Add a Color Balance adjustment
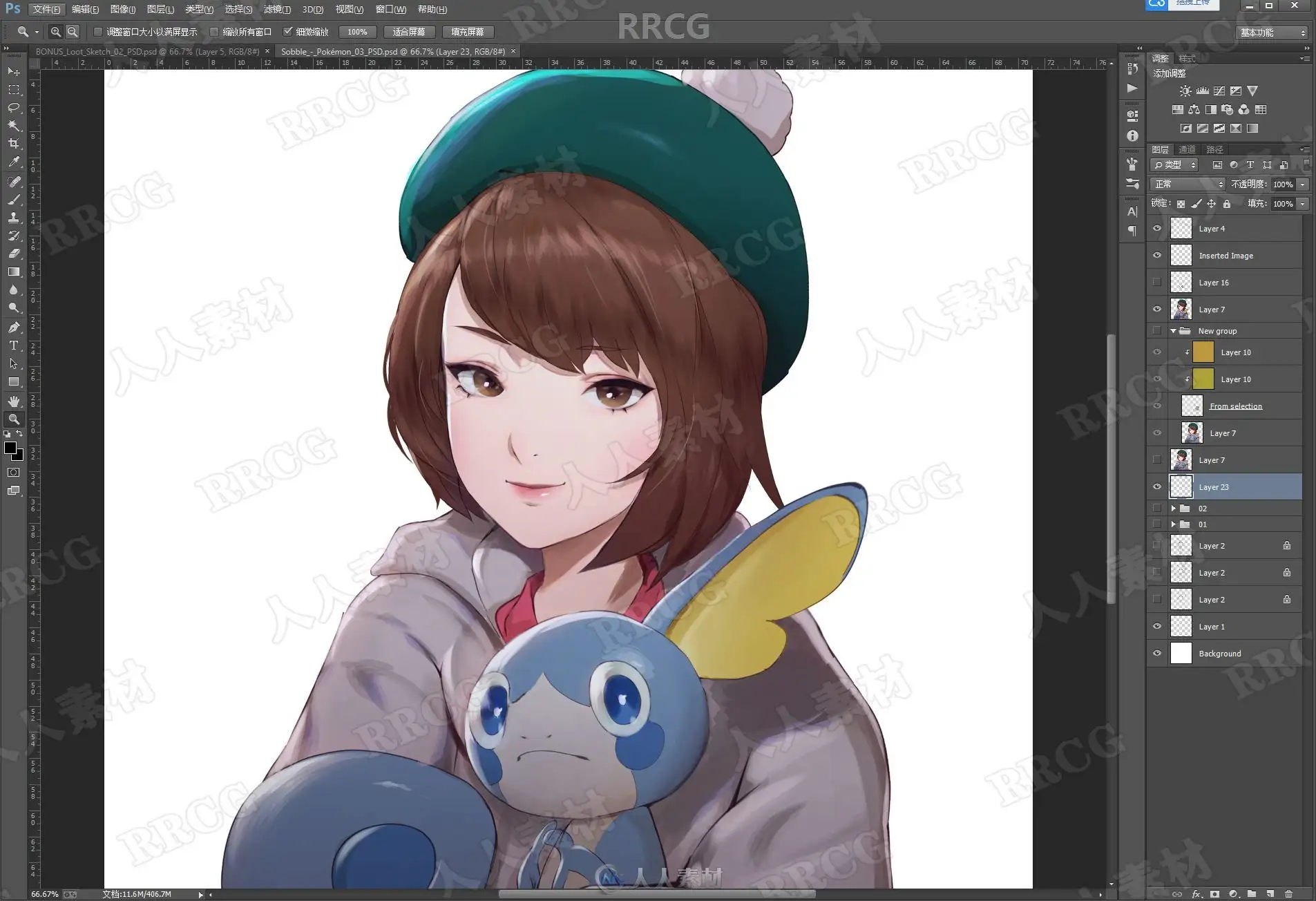 [x=1194, y=109]
